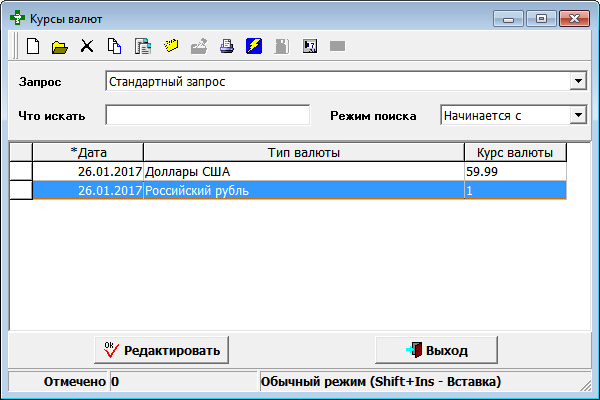The height and width of the screenshot is (400, 600).
Task: Mark the row selector of Доллары США
Action: coord(21,171)
